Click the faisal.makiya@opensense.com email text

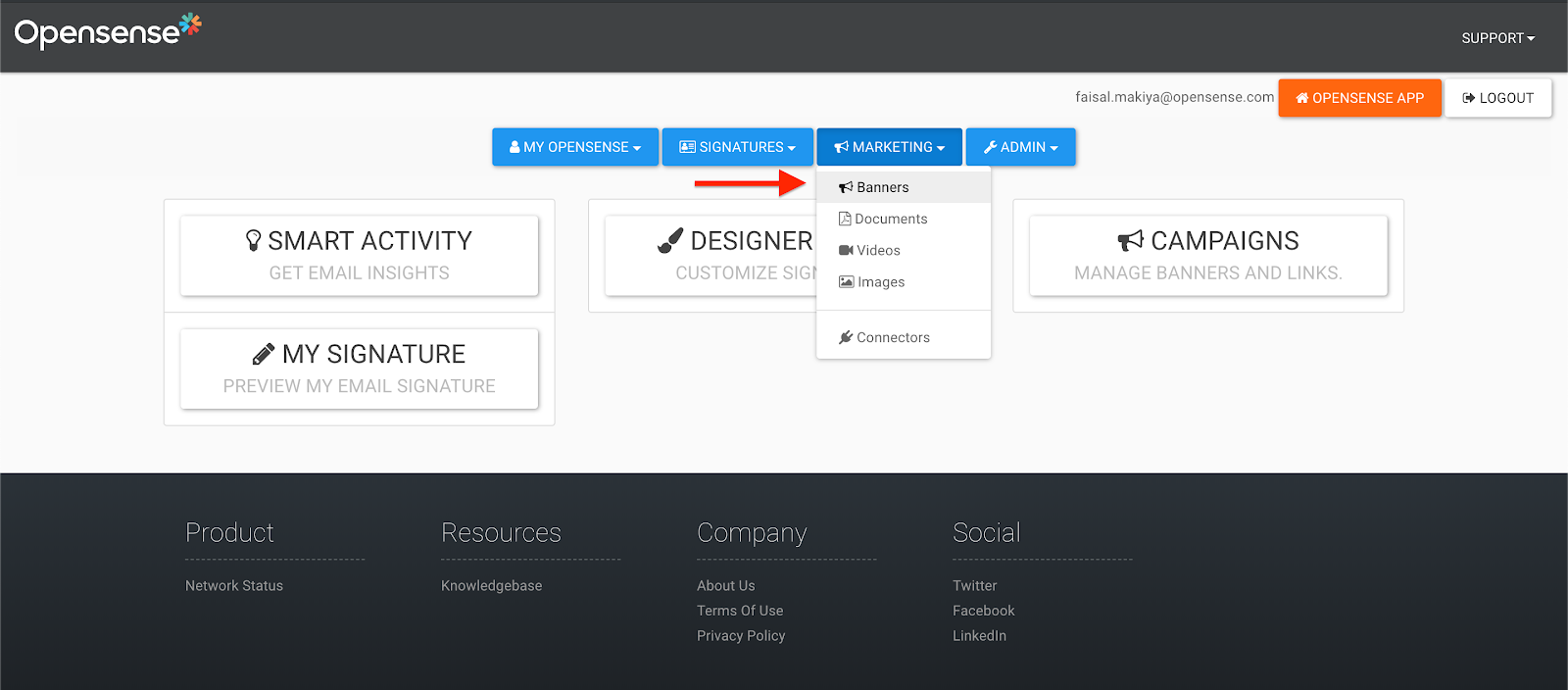coord(1175,97)
